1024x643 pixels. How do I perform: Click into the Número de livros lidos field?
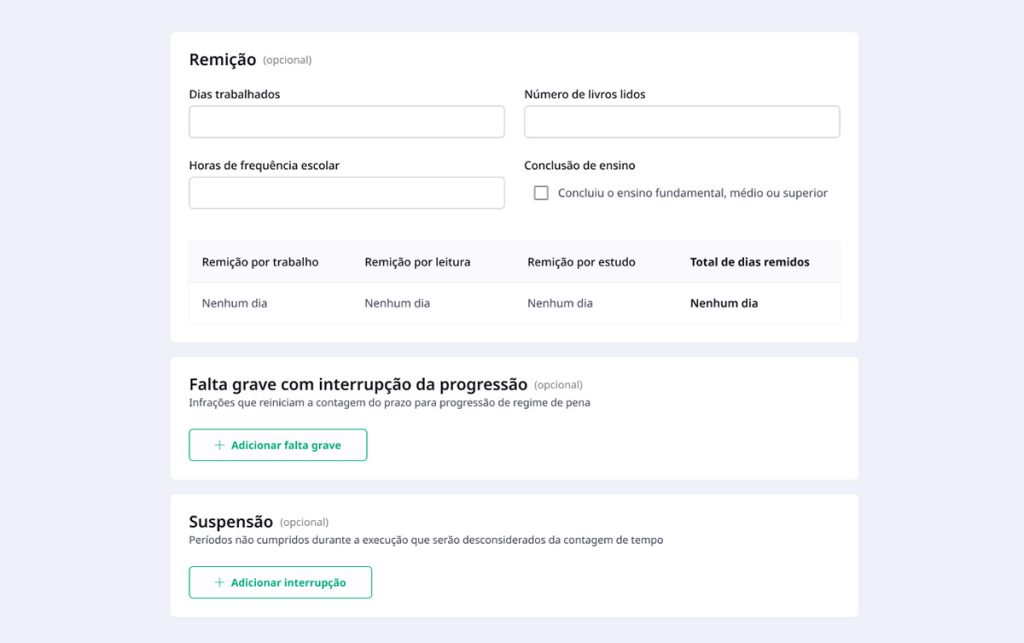(x=681, y=122)
